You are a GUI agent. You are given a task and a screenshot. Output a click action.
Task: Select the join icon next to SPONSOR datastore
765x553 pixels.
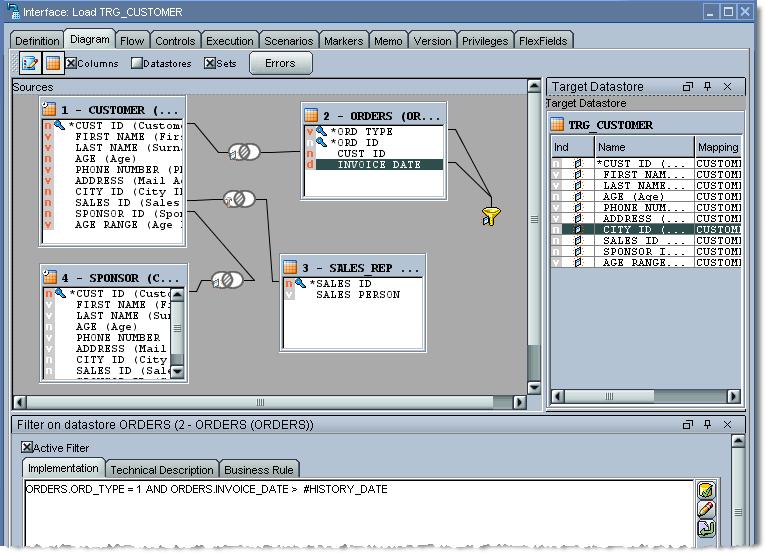227,280
